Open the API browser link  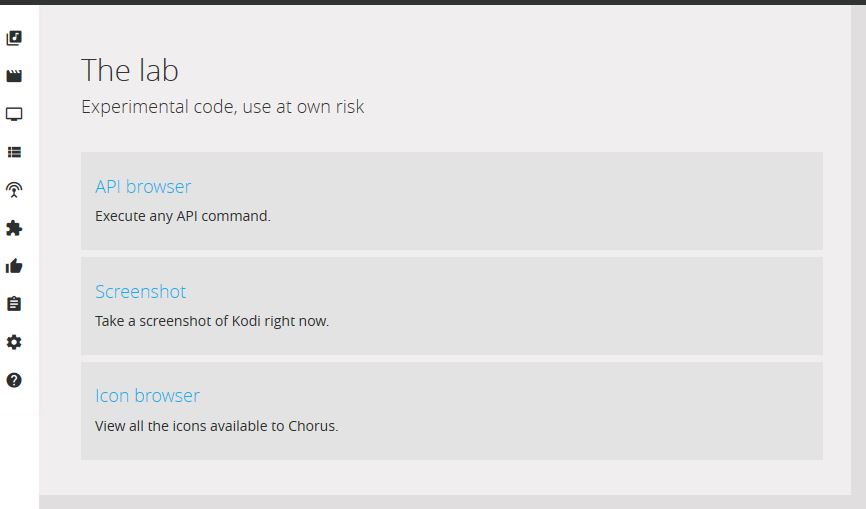(143, 187)
